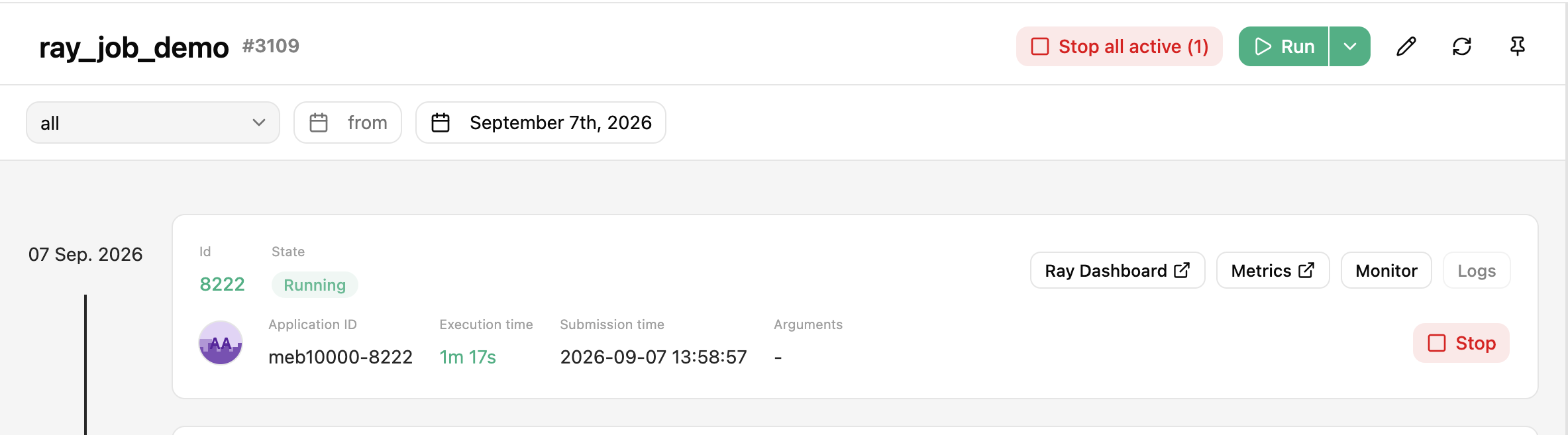The width and height of the screenshot is (1568, 435).
Task: Click the Running state badge
Action: pos(315,285)
